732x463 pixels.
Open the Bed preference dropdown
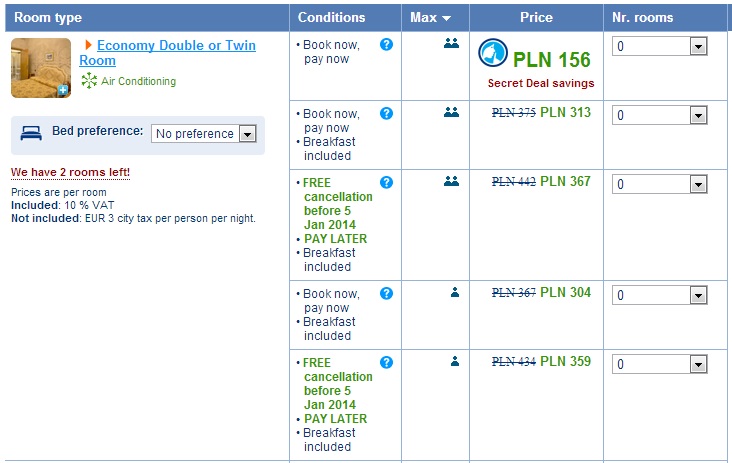tap(204, 133)
